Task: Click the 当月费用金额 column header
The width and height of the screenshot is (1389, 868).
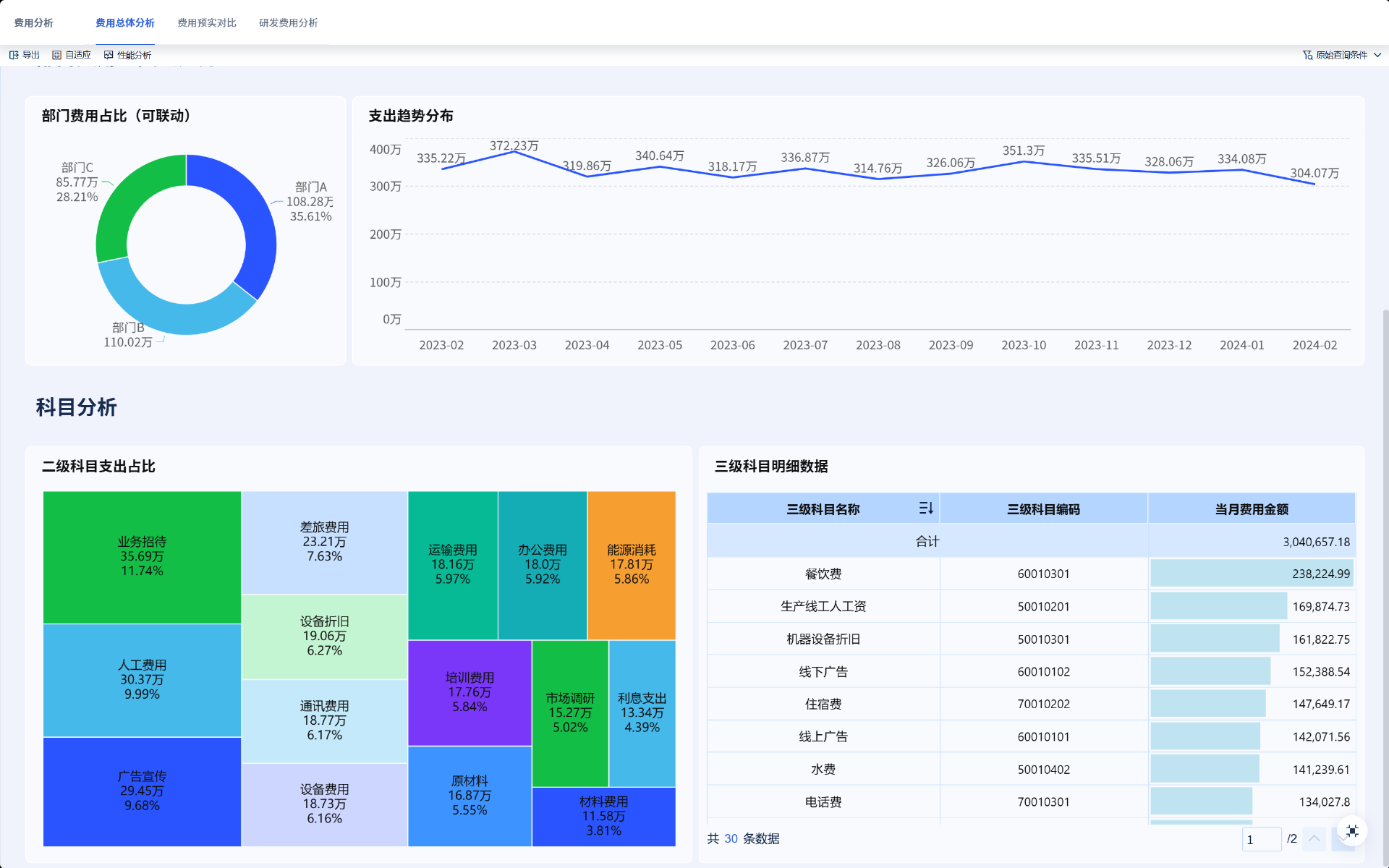Action: (x=1251, y=509)
